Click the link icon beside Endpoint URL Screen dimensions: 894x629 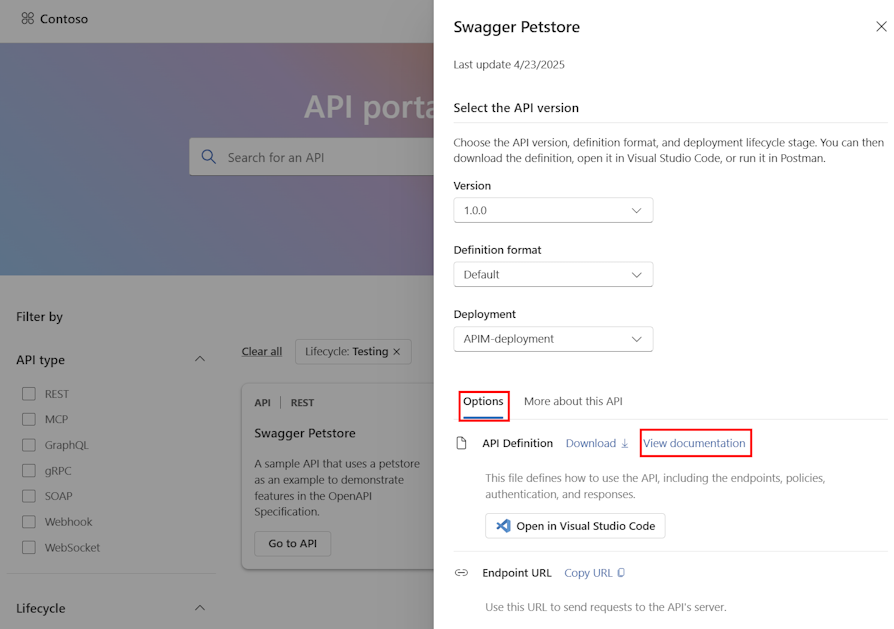click(x=461, y=572)
